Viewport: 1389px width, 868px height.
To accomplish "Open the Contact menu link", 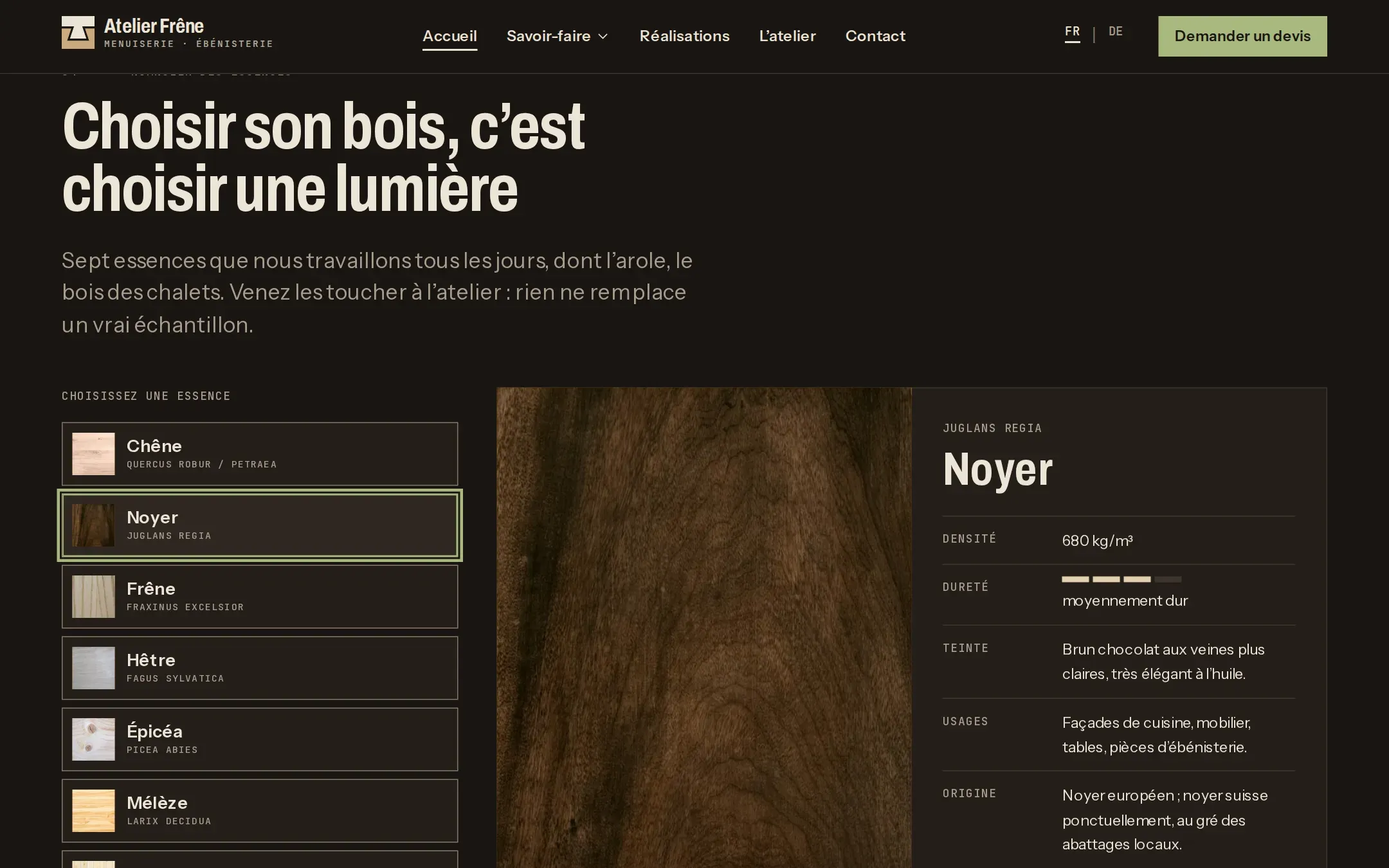I will point(875,36).
